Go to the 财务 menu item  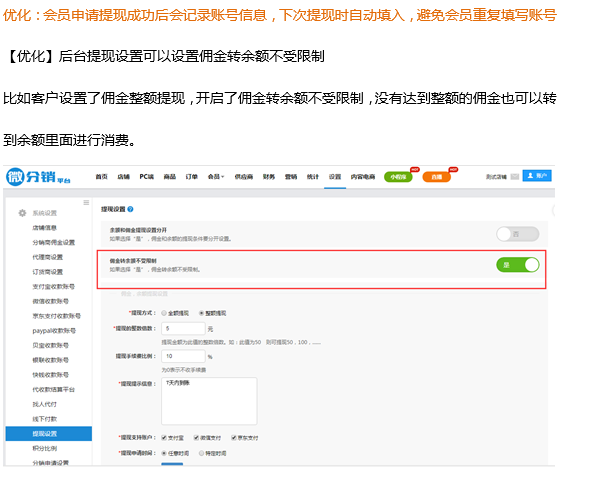pyautogui.click(x=268, y=176)
